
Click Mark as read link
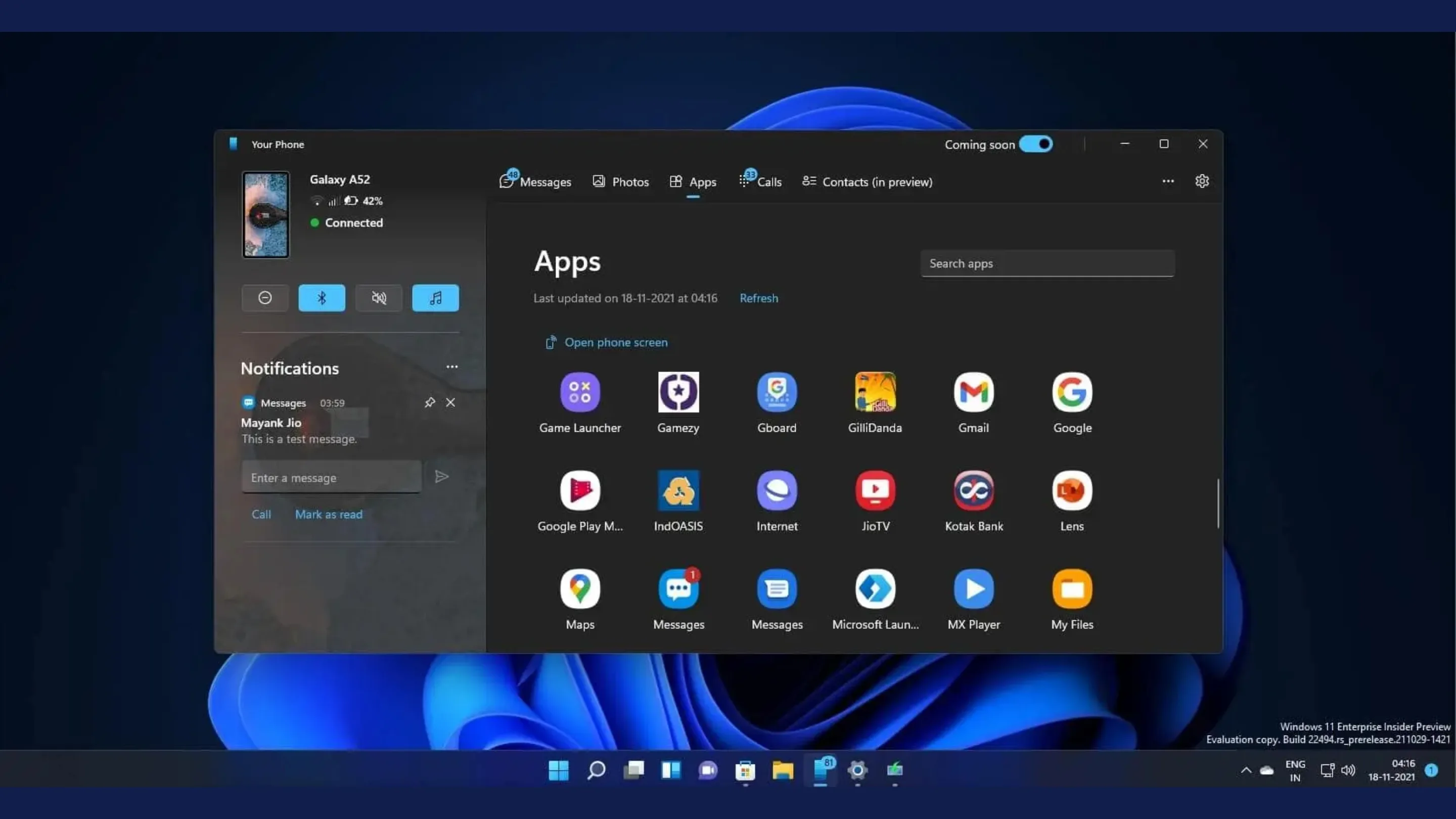(329, 514)
